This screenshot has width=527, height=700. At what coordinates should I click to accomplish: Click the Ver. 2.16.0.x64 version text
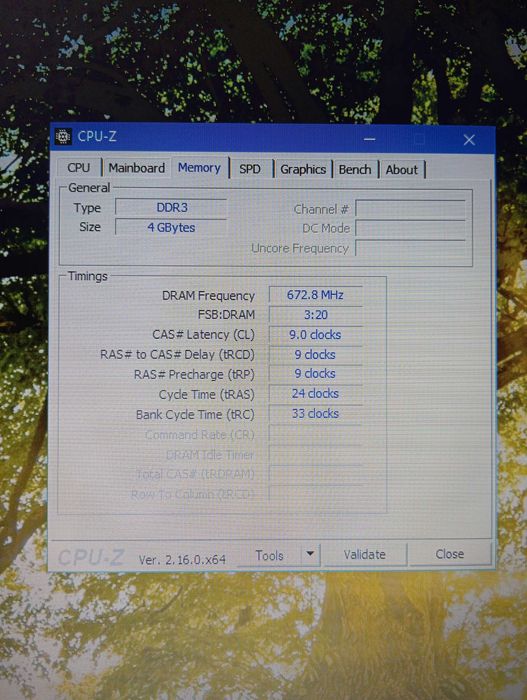click(x=182, y=559)
